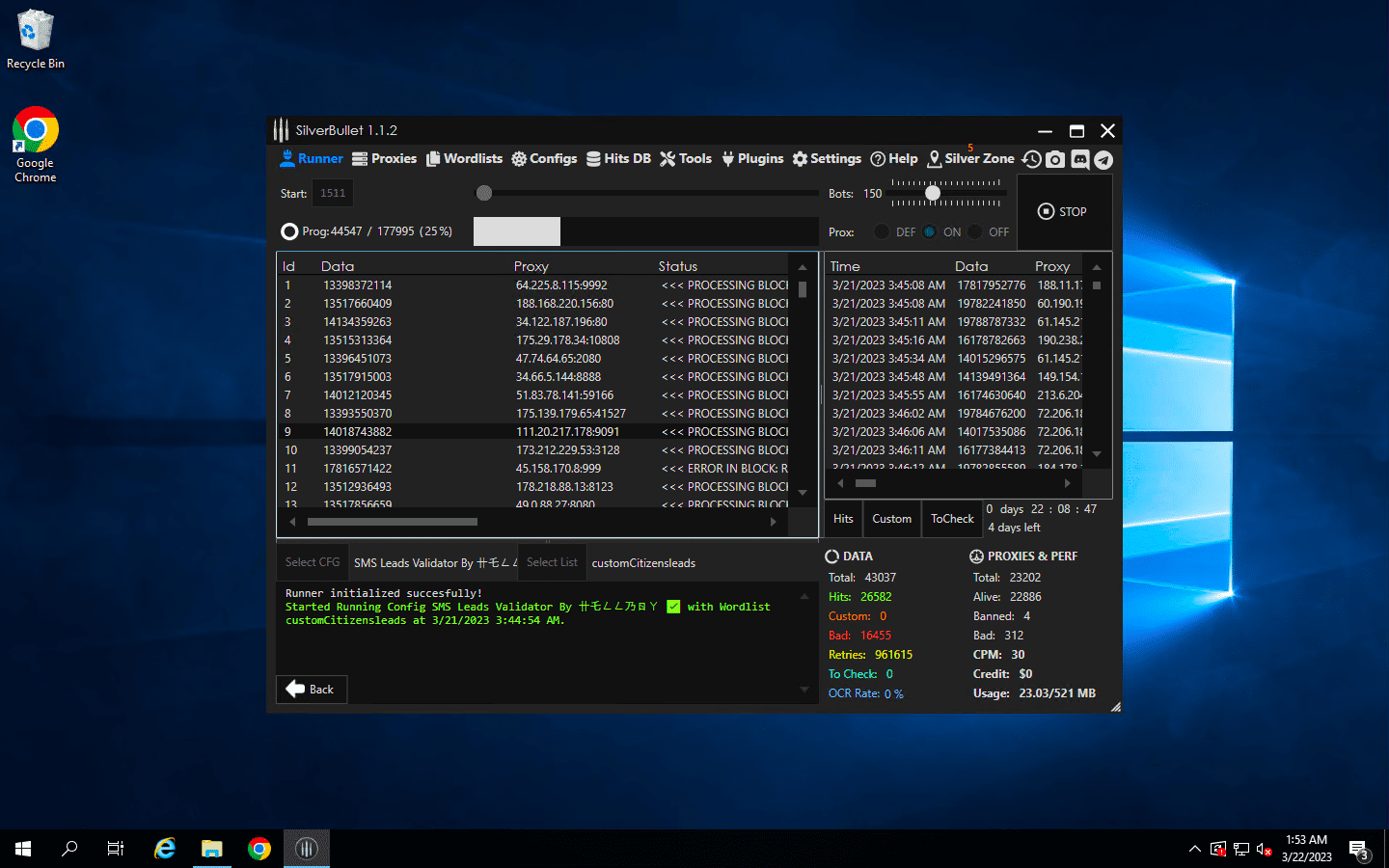Open the Custom results tab
The width and height of the screenshot is (1389, 868).
(x=891, y=519)
